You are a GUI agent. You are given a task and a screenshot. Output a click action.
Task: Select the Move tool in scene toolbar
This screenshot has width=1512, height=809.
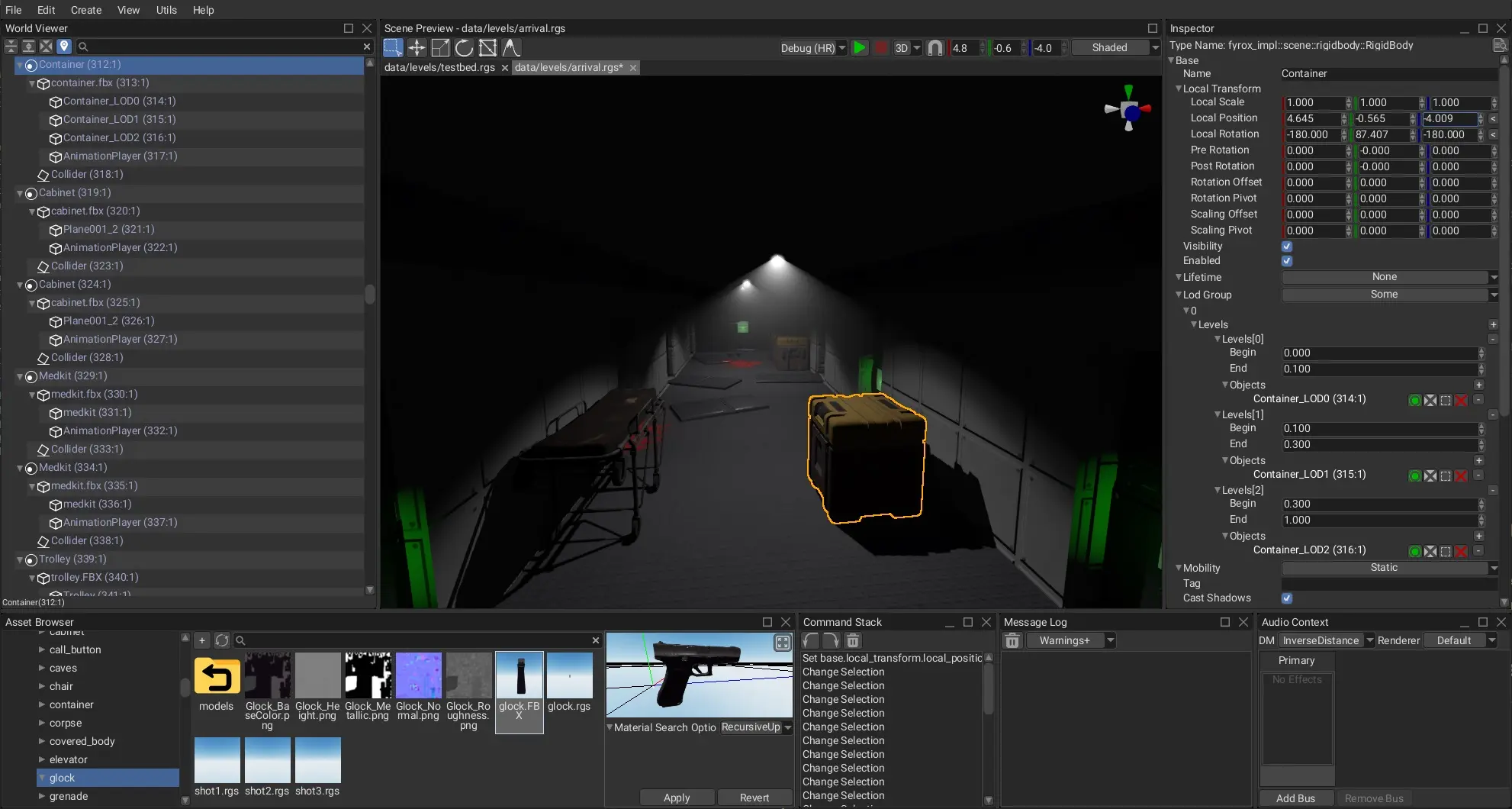(x=417, y=48)
